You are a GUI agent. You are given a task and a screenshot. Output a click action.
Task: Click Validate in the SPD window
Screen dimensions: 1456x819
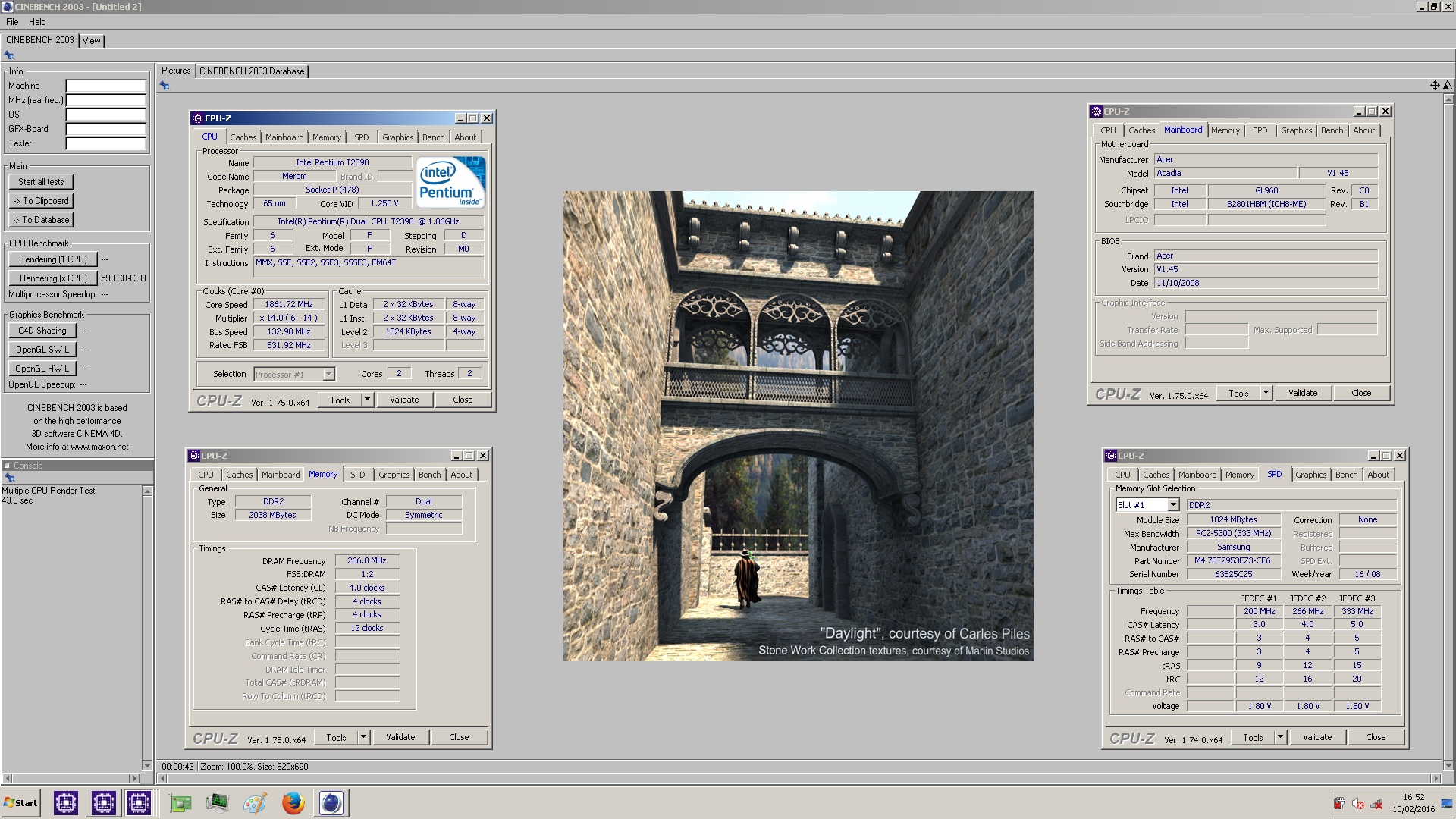1317,737
